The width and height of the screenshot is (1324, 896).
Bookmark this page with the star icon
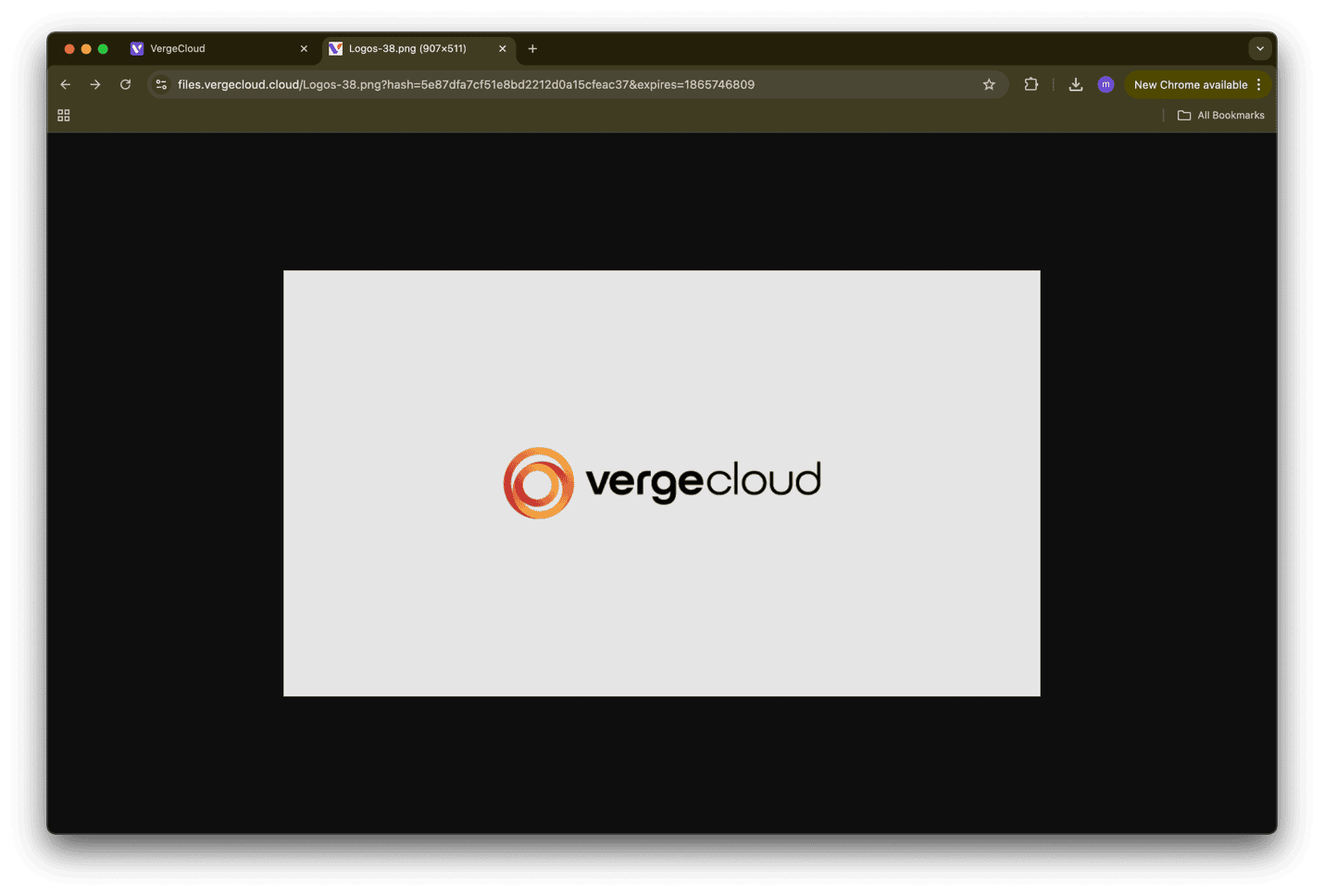pyautogui.click(x=989, y=84)
